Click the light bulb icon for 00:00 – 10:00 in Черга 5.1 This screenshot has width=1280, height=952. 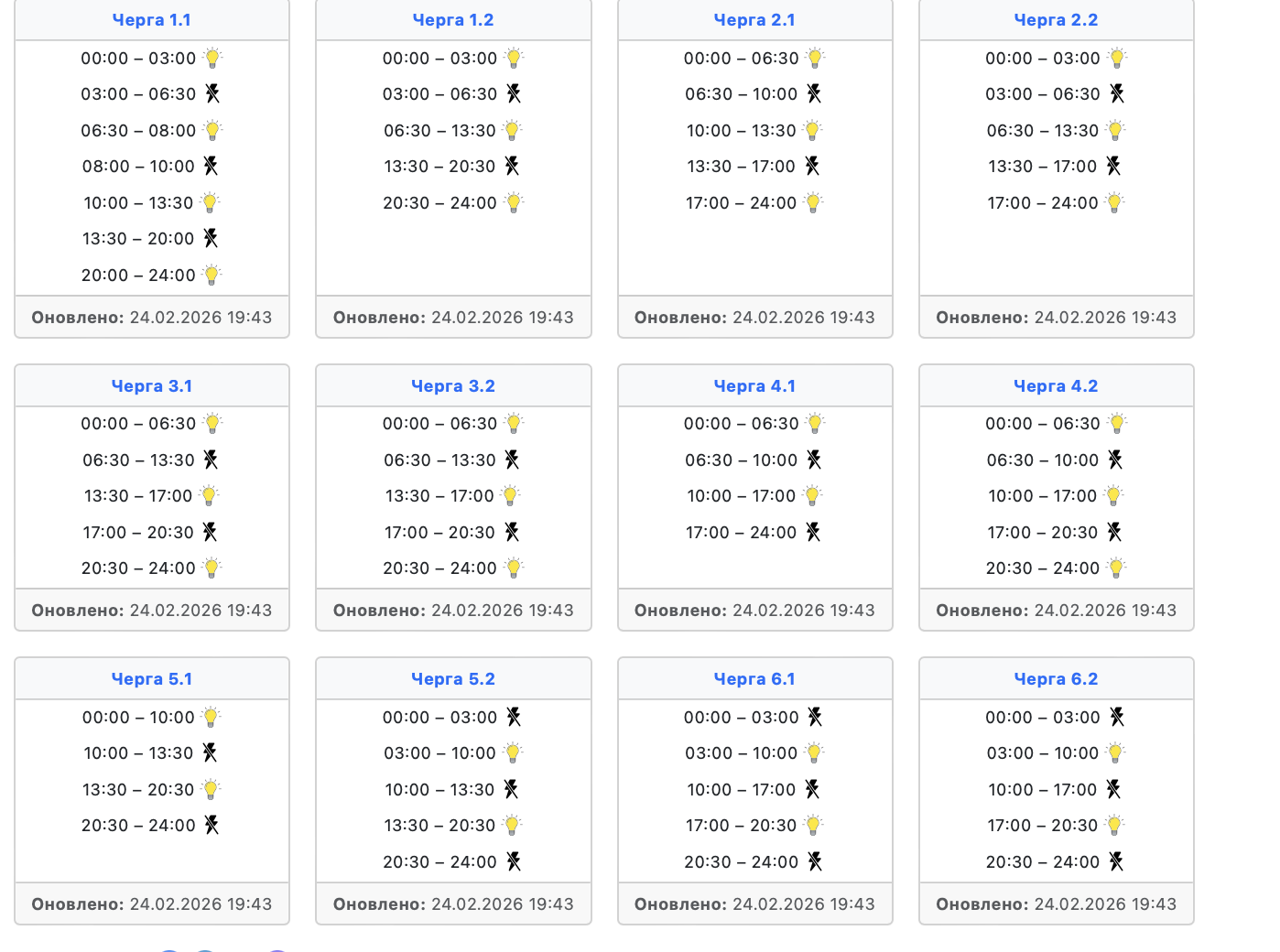point(211,718)
